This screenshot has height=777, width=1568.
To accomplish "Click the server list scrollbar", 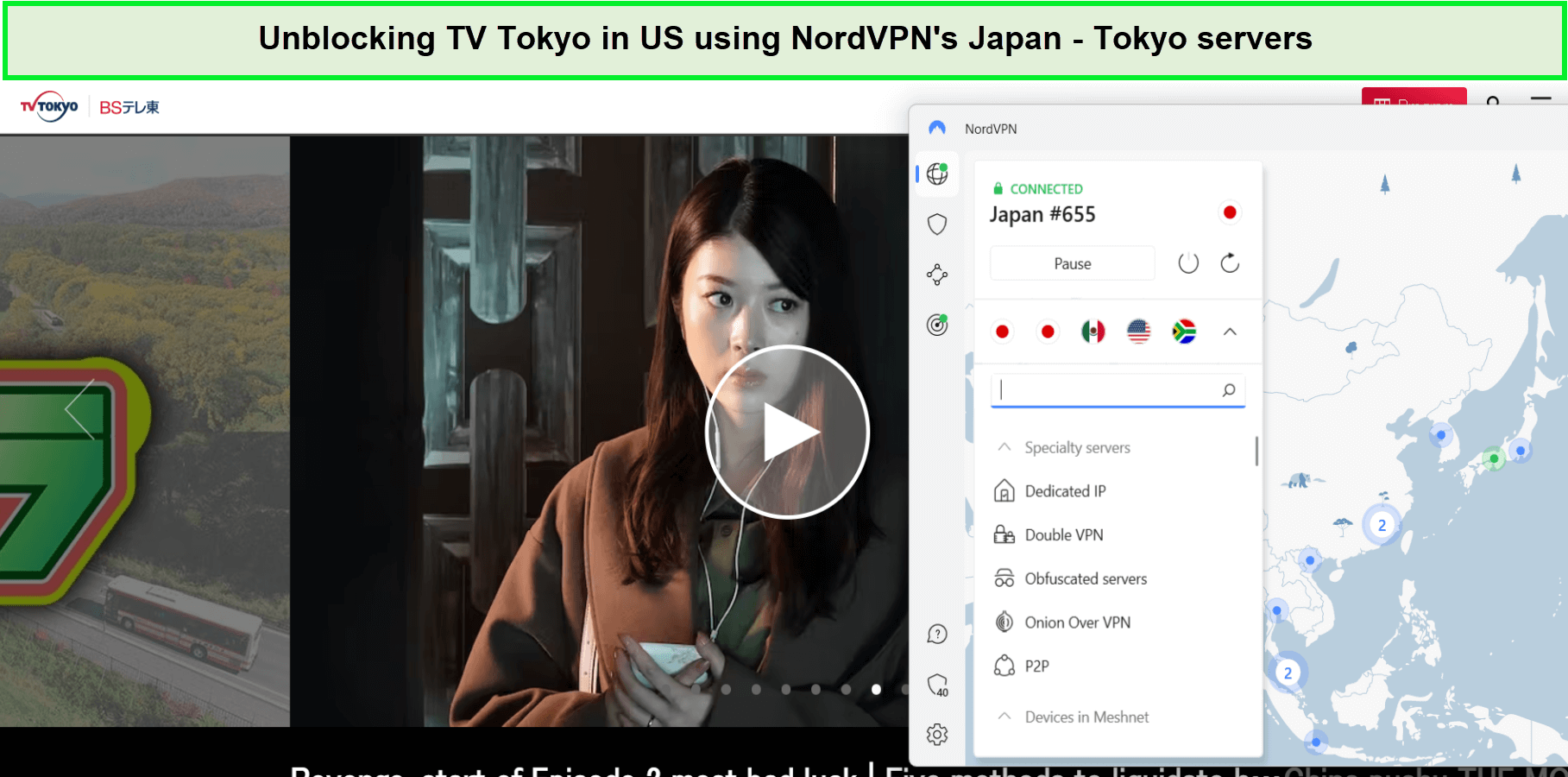I will 1256,451.
